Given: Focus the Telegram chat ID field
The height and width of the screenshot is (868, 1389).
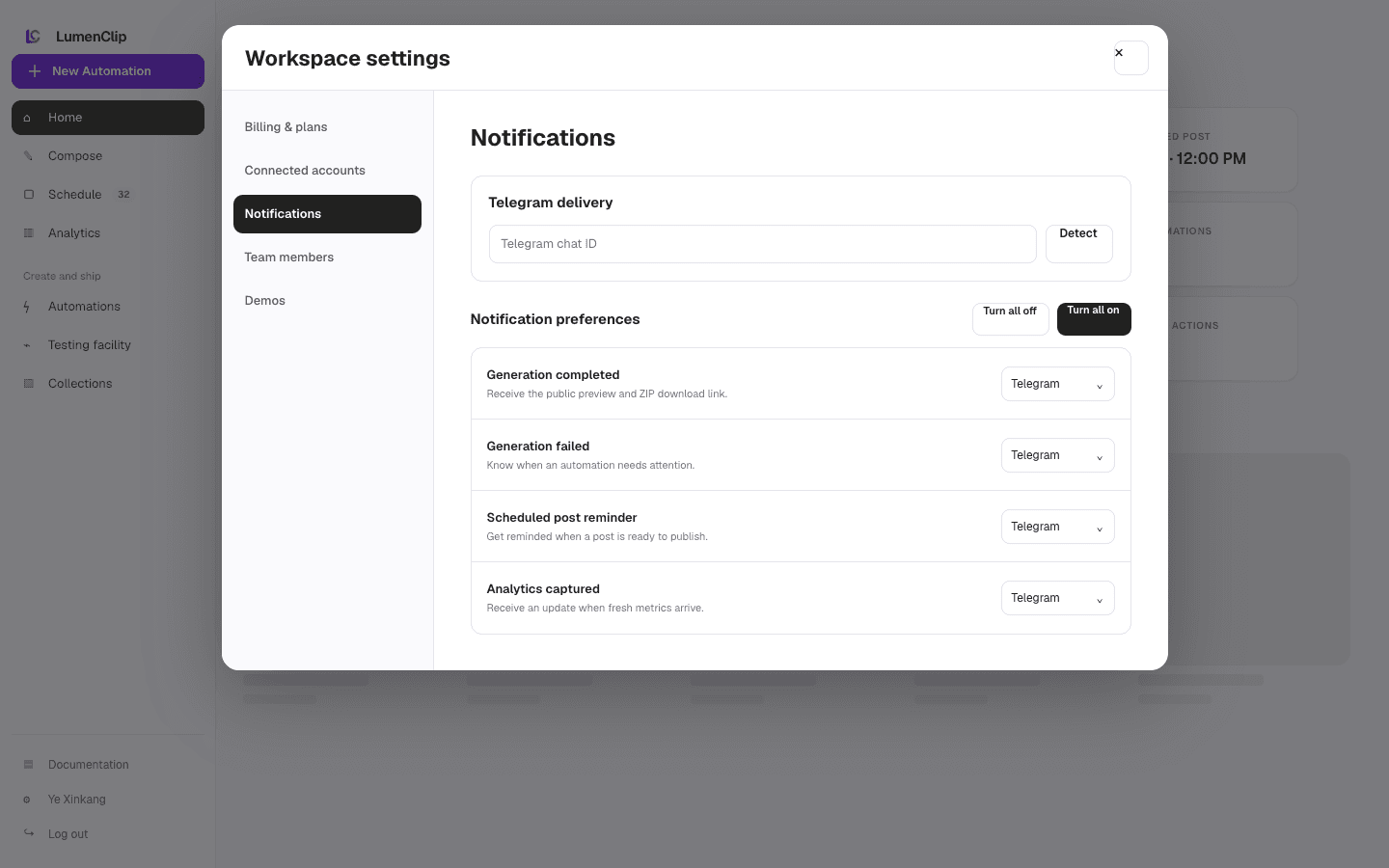Looking at the screenshot, I should pos(762,244).
